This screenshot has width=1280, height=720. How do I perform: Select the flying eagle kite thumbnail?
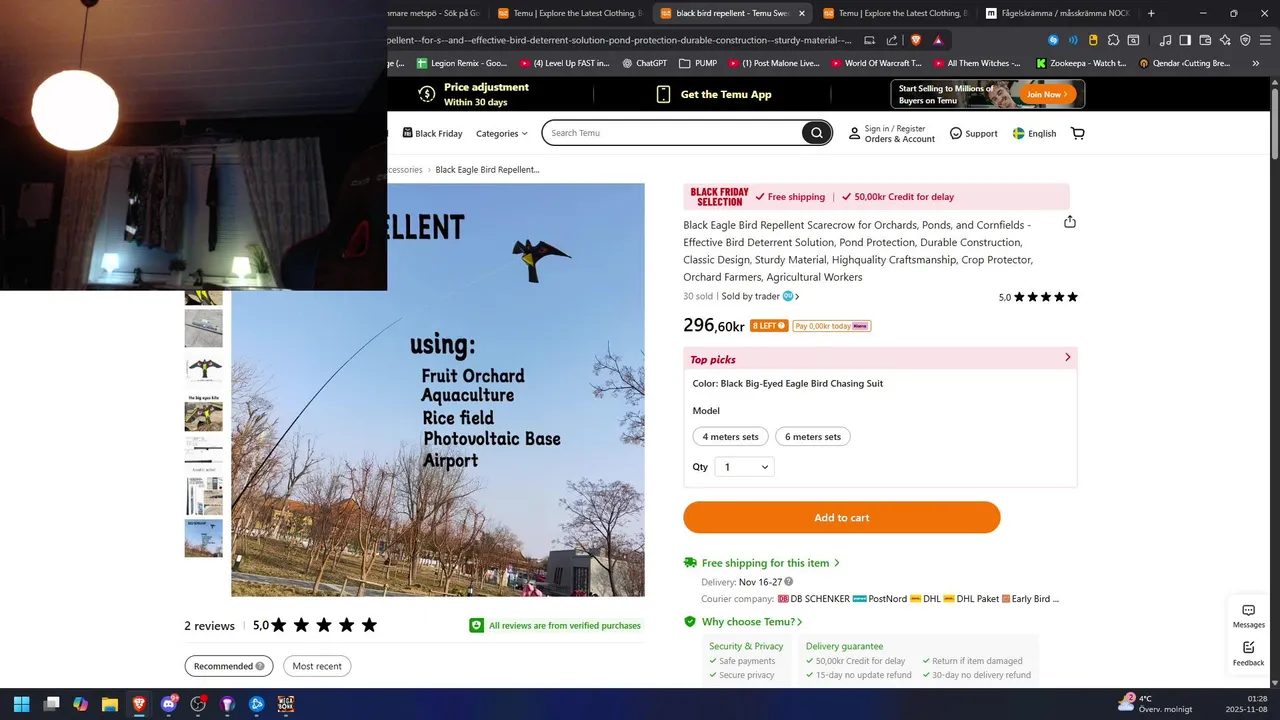204,370
